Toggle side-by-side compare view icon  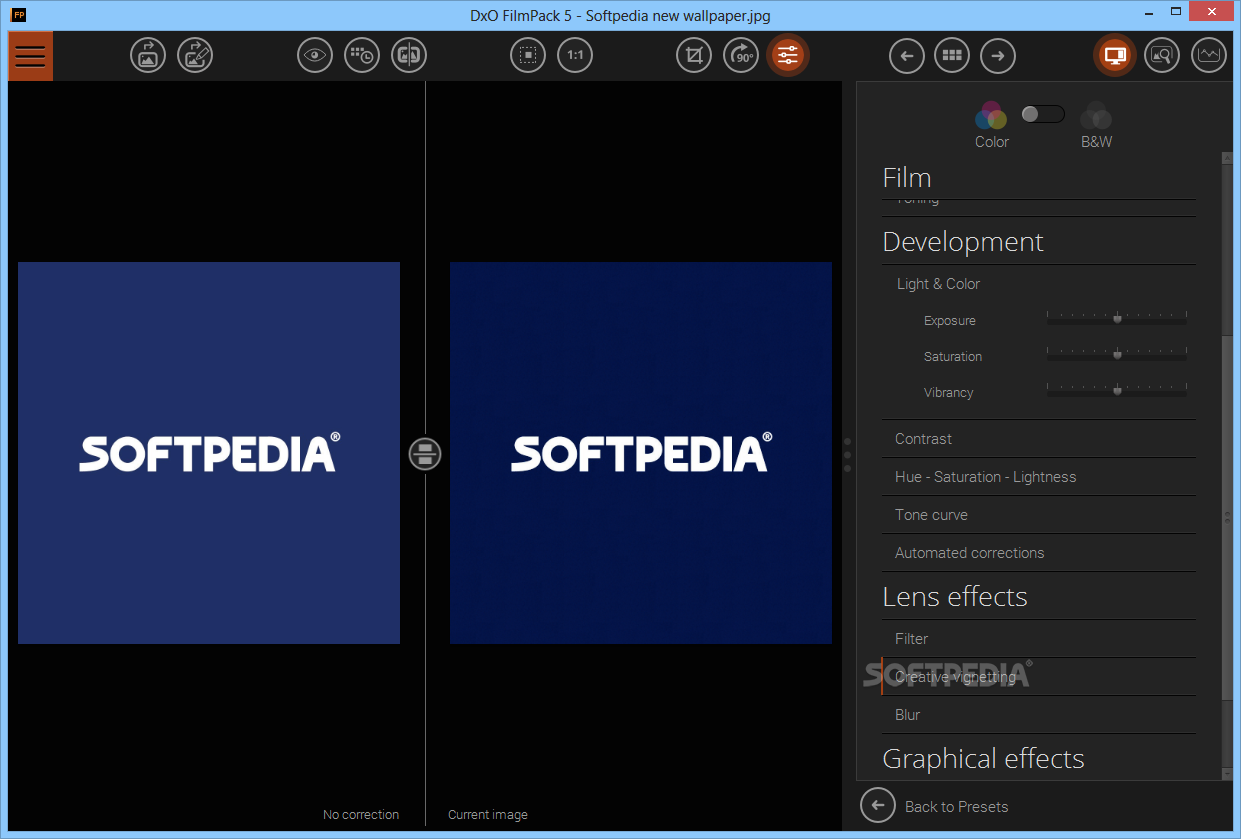pos(409,55)
